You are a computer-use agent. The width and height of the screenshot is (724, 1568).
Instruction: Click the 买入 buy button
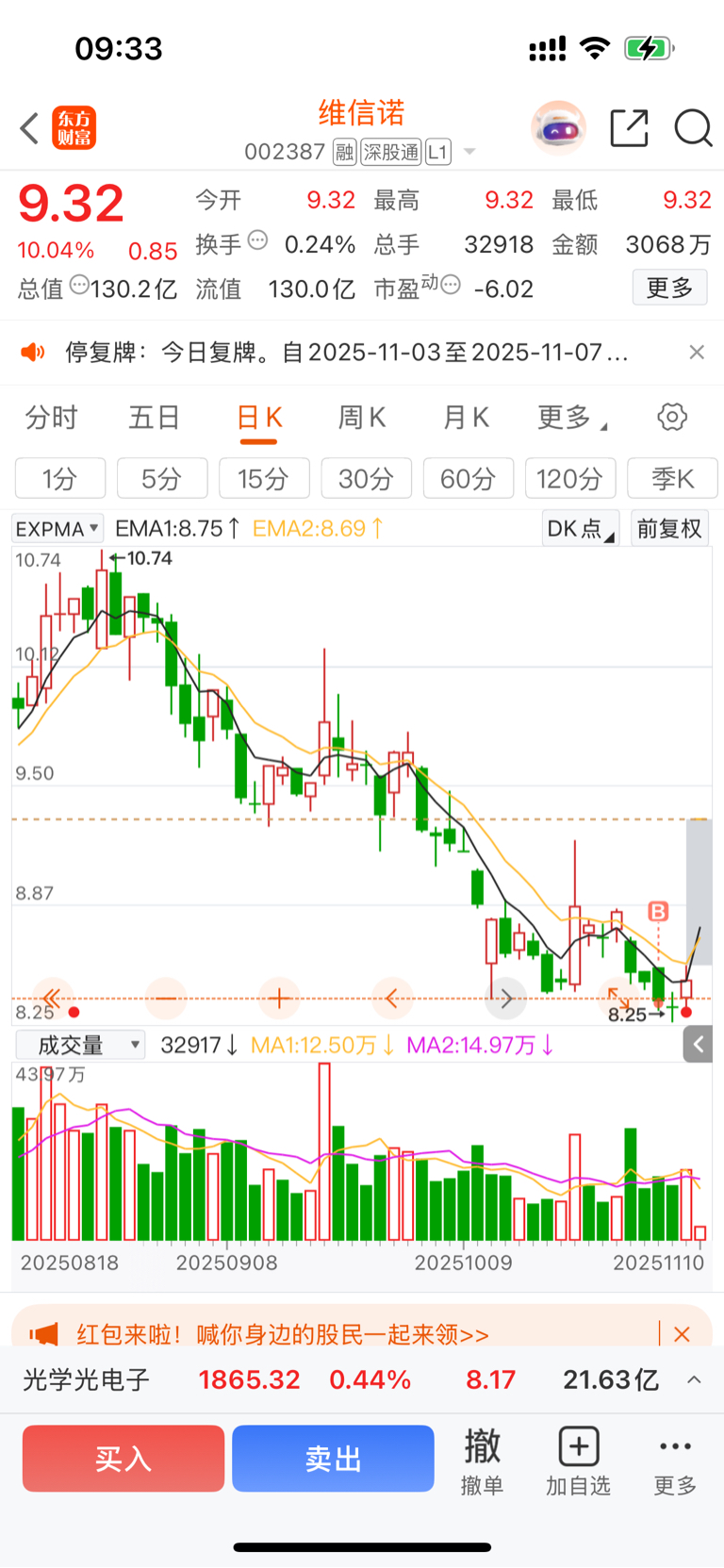[x=123, y=1459]
